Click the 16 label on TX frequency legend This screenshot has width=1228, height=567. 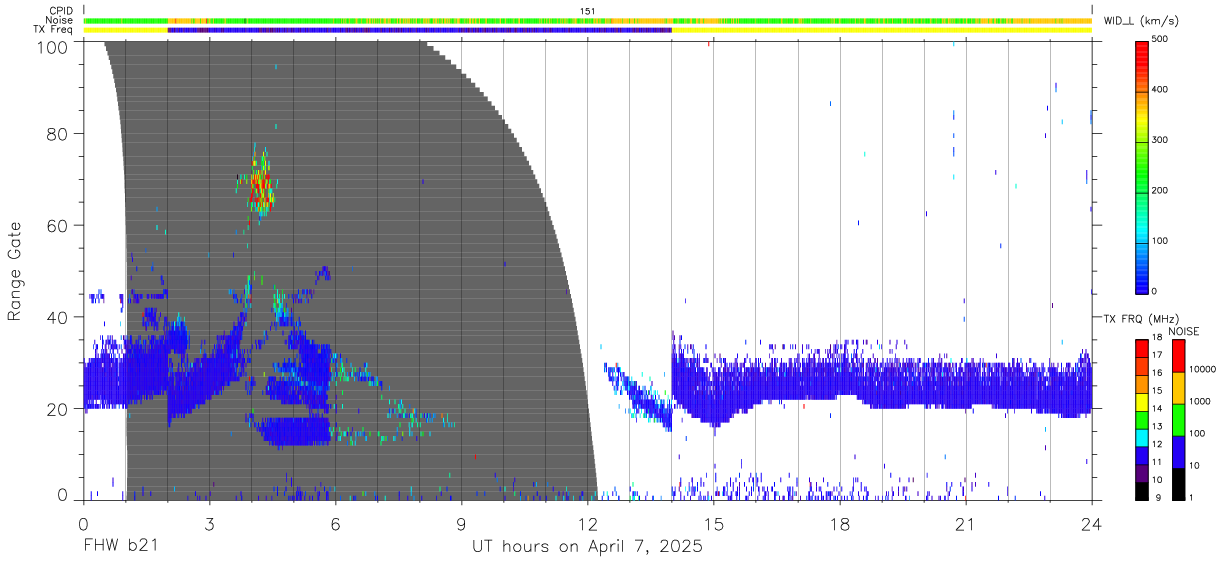[x=1157, y=372]
